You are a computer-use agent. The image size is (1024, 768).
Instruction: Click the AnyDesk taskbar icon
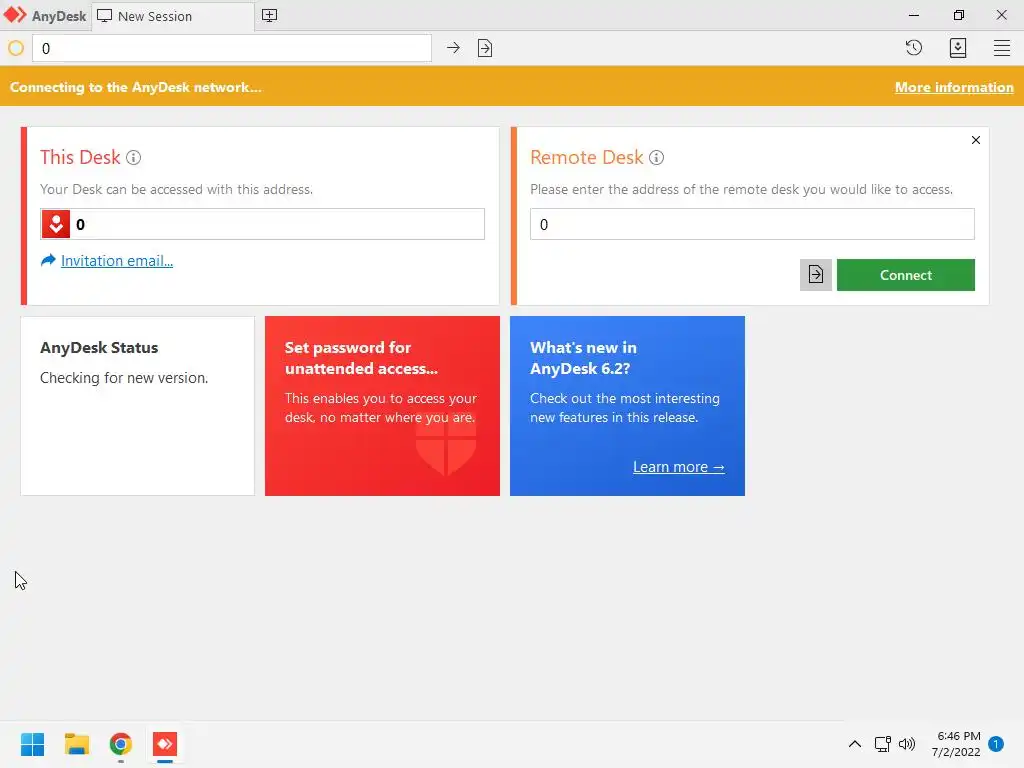(165, 744)
